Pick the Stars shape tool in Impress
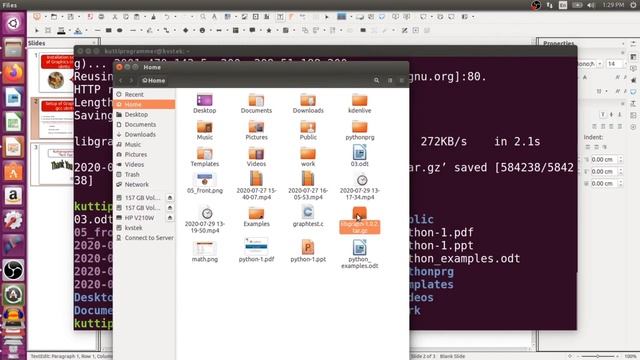The width and height of the screenshot is (640, 360). [269, 30]
